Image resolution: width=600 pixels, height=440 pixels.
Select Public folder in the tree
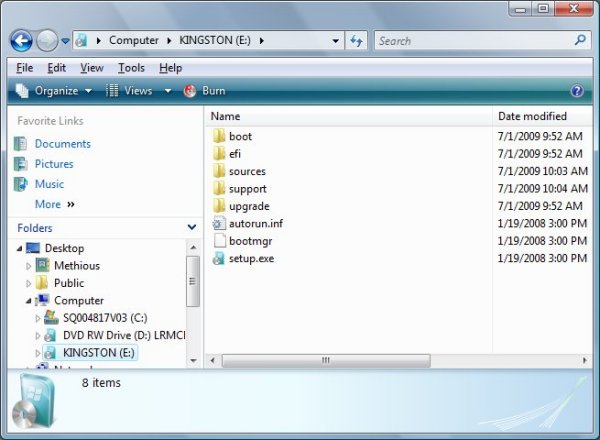tap(69, 283)
